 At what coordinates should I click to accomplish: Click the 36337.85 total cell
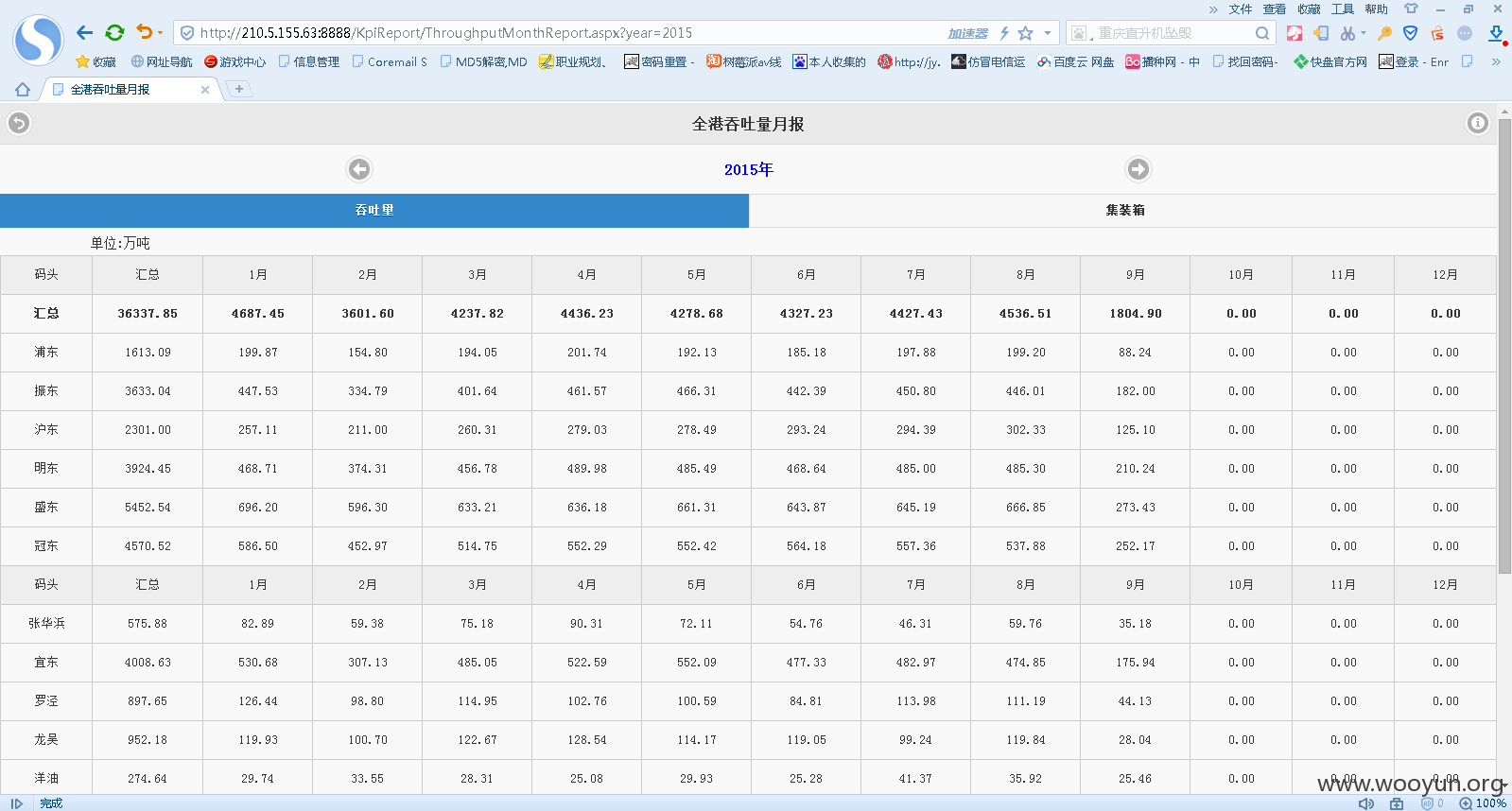tap(148, 313)
